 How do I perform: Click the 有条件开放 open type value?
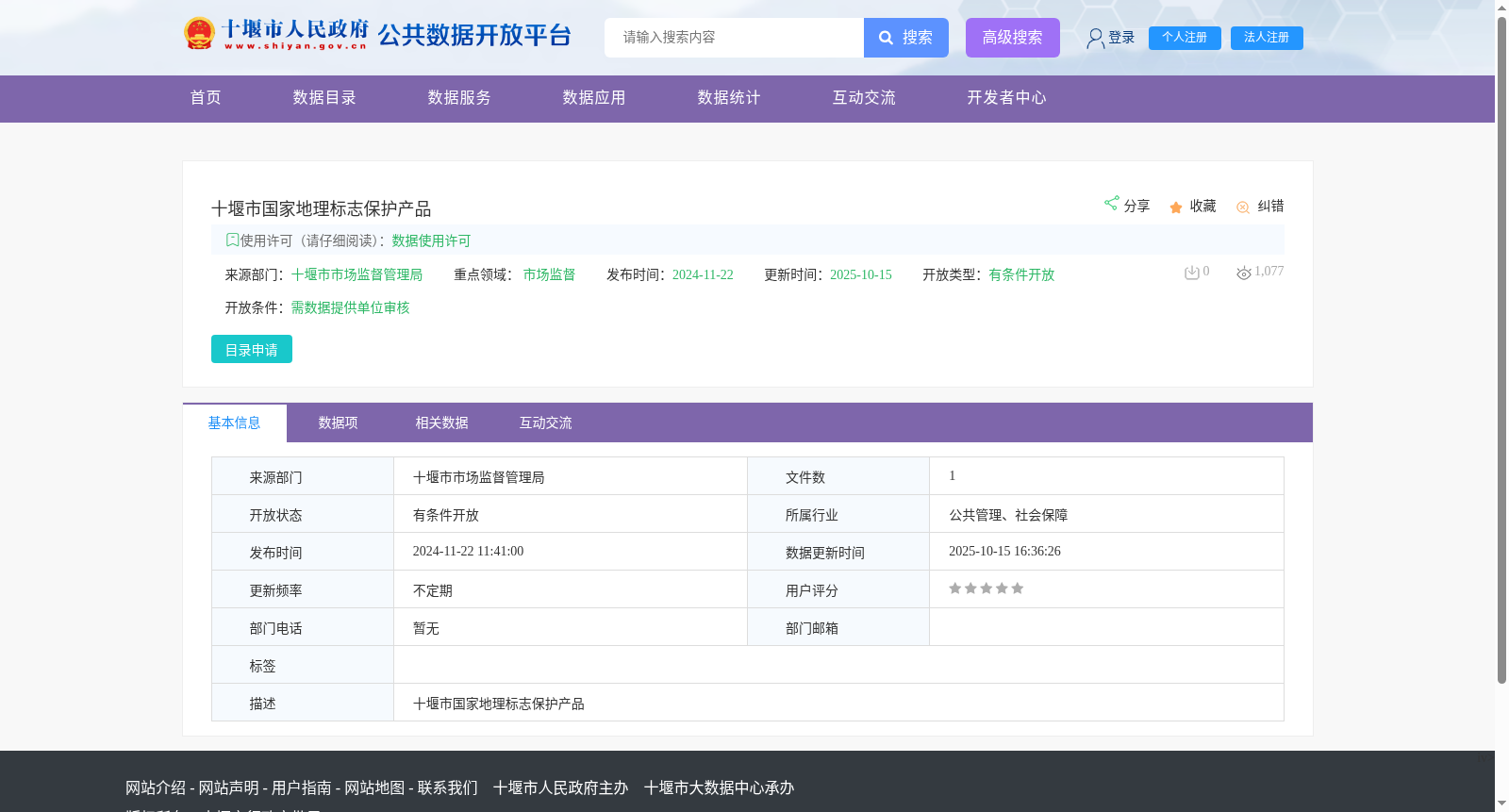(1021, 274)
